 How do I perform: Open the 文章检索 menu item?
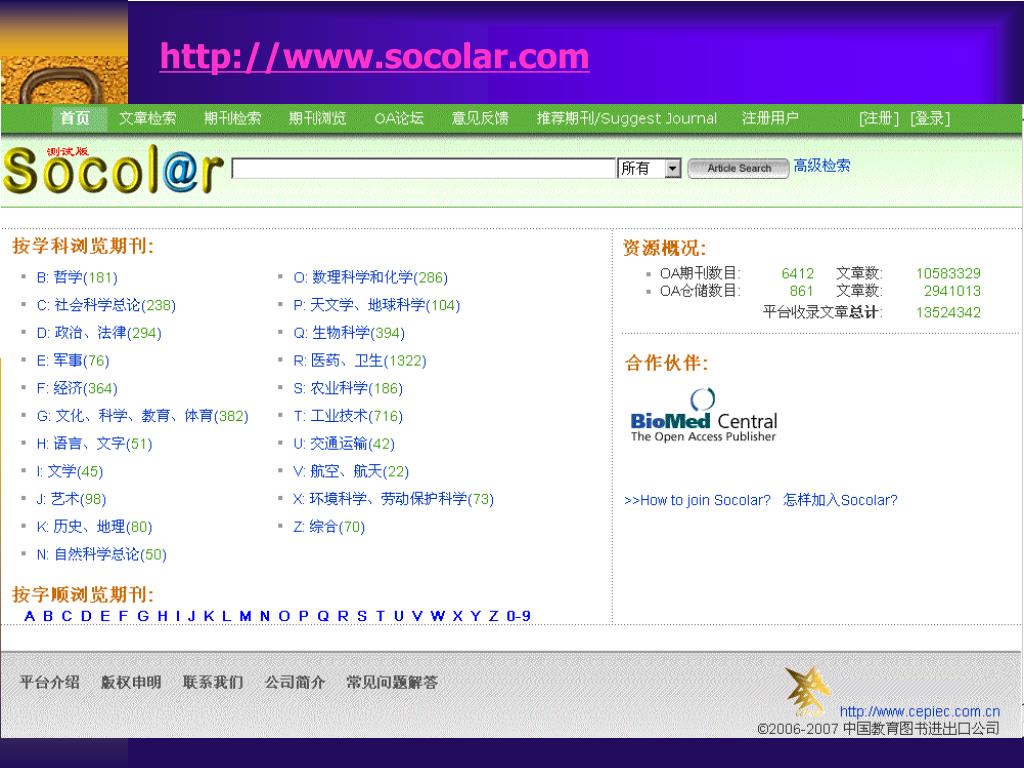(148, 118)
